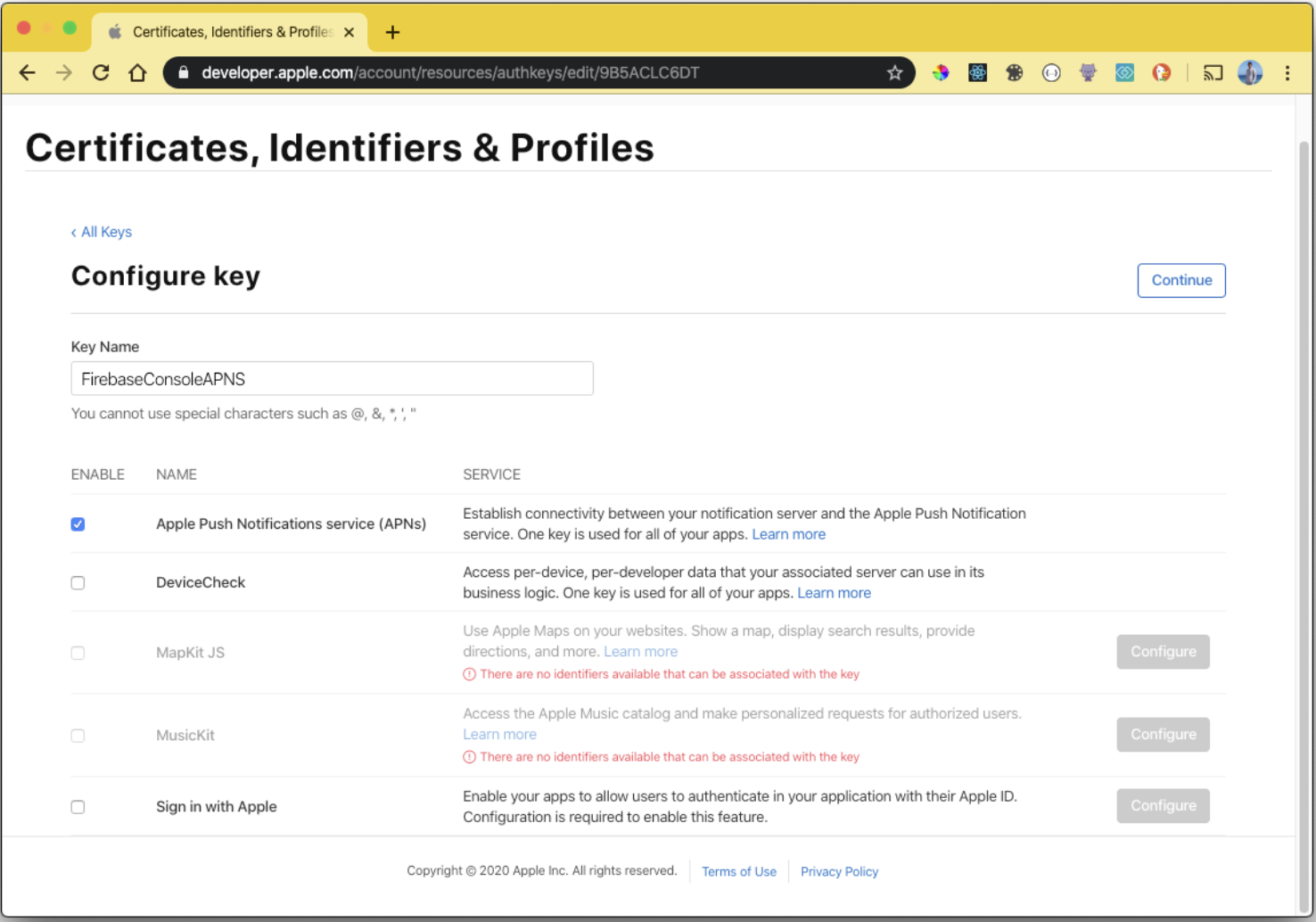Enable the Sign in with Apple checkbox
The width and height of the screenshot is (1316, 922).
coord(78,807)
